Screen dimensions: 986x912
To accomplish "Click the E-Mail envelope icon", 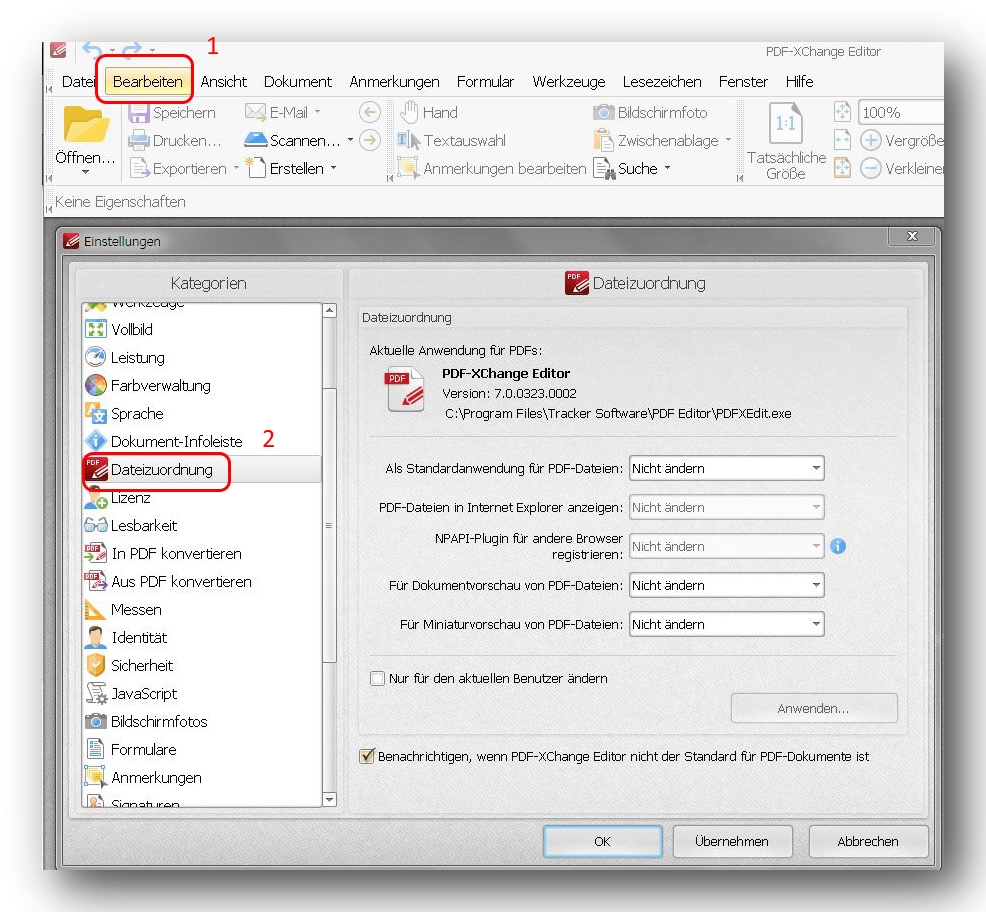I will click(x=255, y=113).
